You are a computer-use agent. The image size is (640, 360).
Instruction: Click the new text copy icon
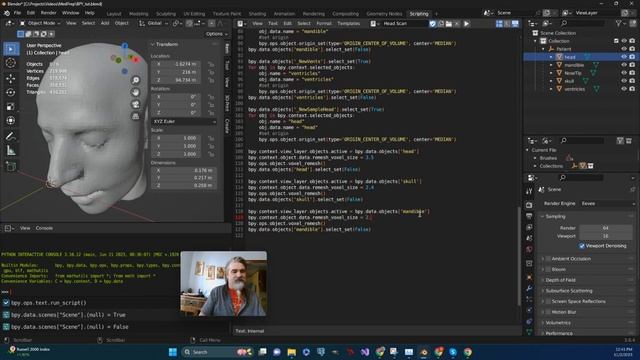(x=441, y=24)
